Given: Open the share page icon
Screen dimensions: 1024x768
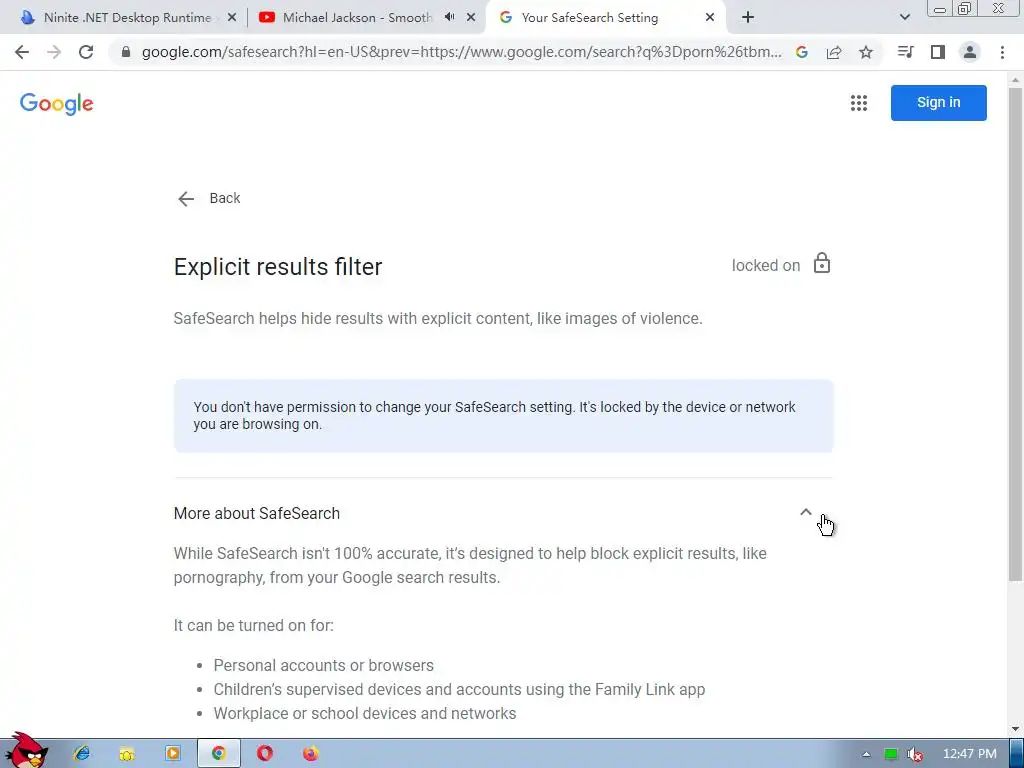Looking at the screenshot, I should (834, 52).
